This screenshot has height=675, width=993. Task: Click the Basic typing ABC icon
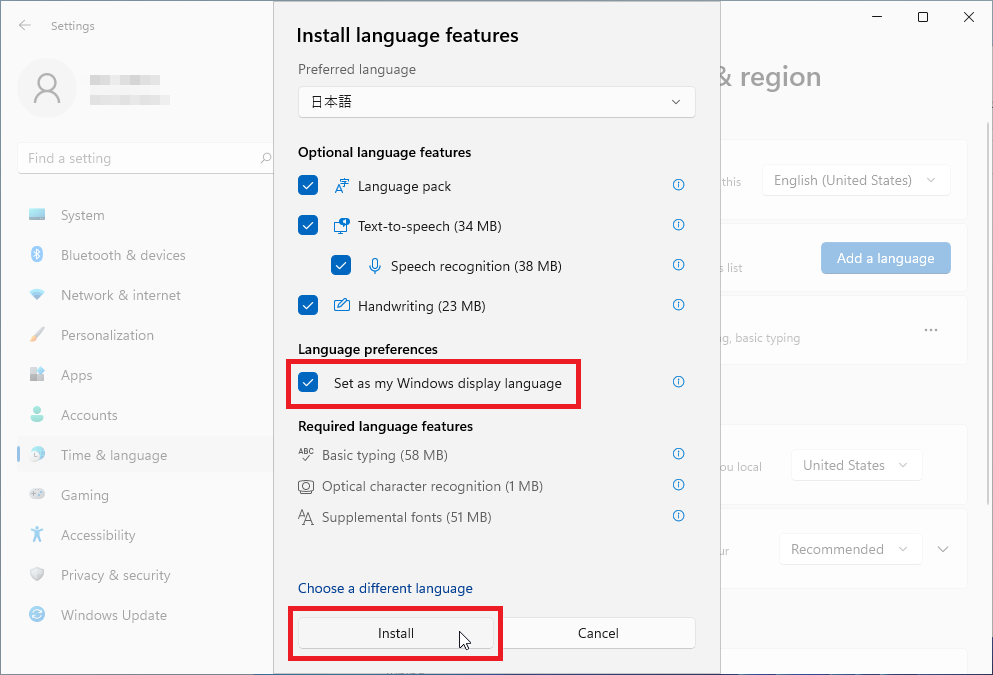point(306,454)
